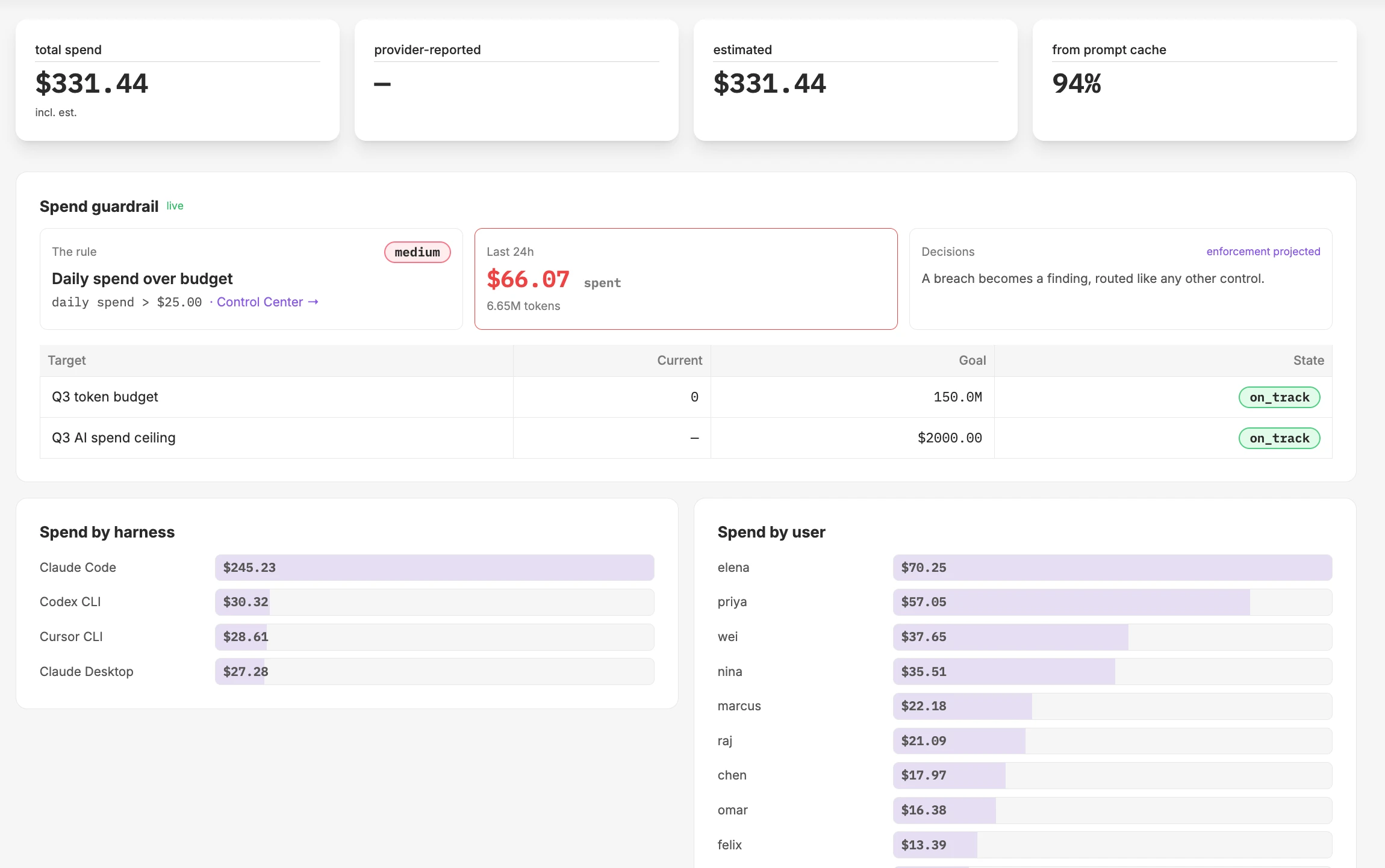This screenshot has height=868, width=1385.
Task: Click the Claude Code $245.23 bar
Action: [434, 568]
